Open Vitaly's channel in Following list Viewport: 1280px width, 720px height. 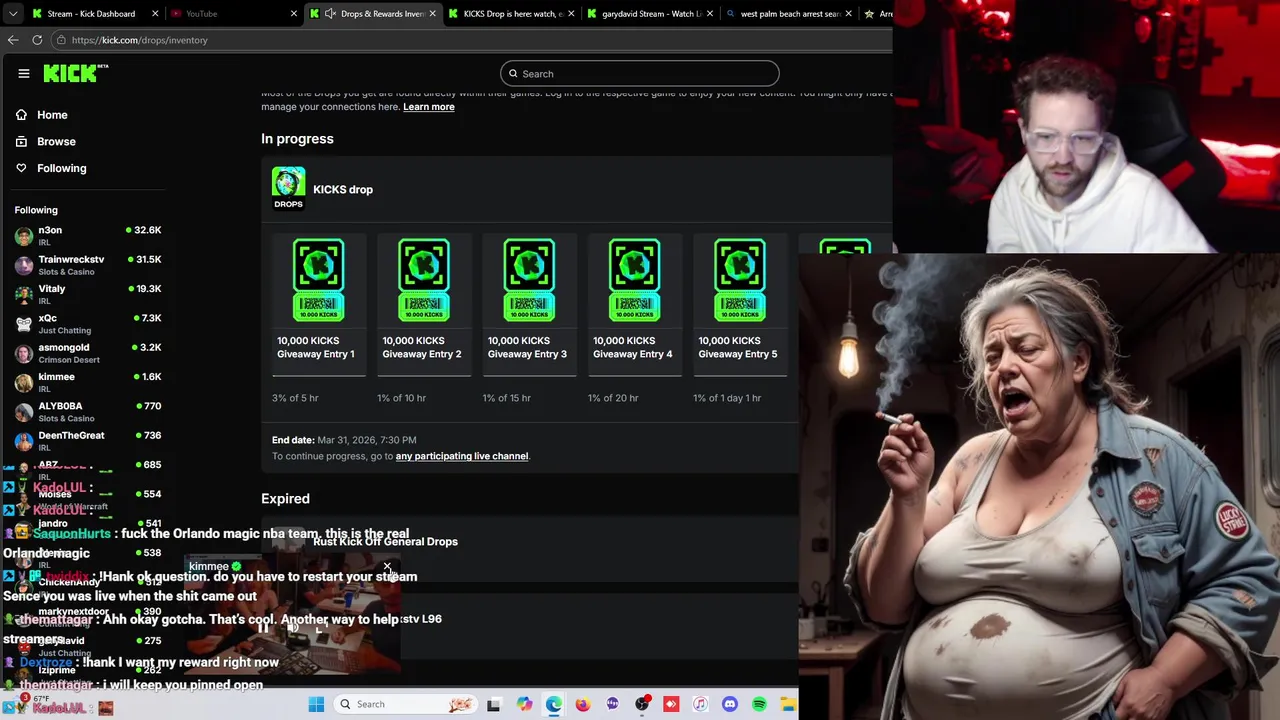click(88, 294)
